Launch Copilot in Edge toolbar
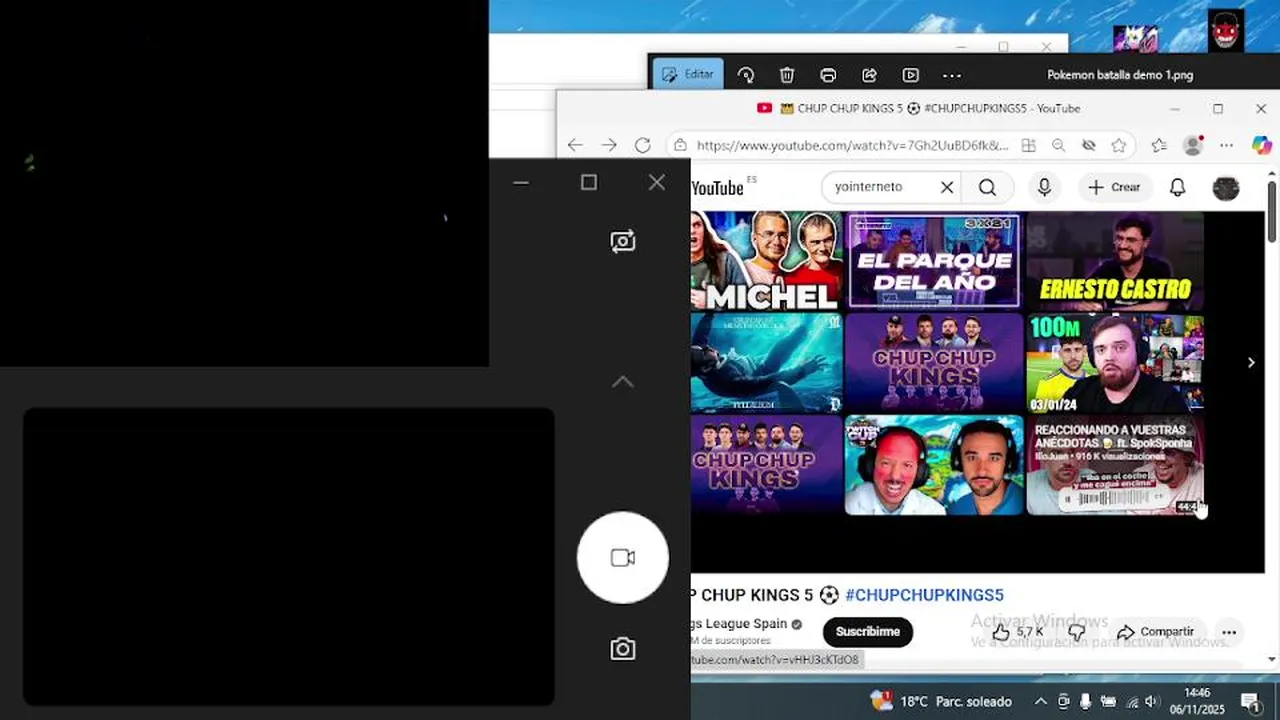 (1262, 145)
